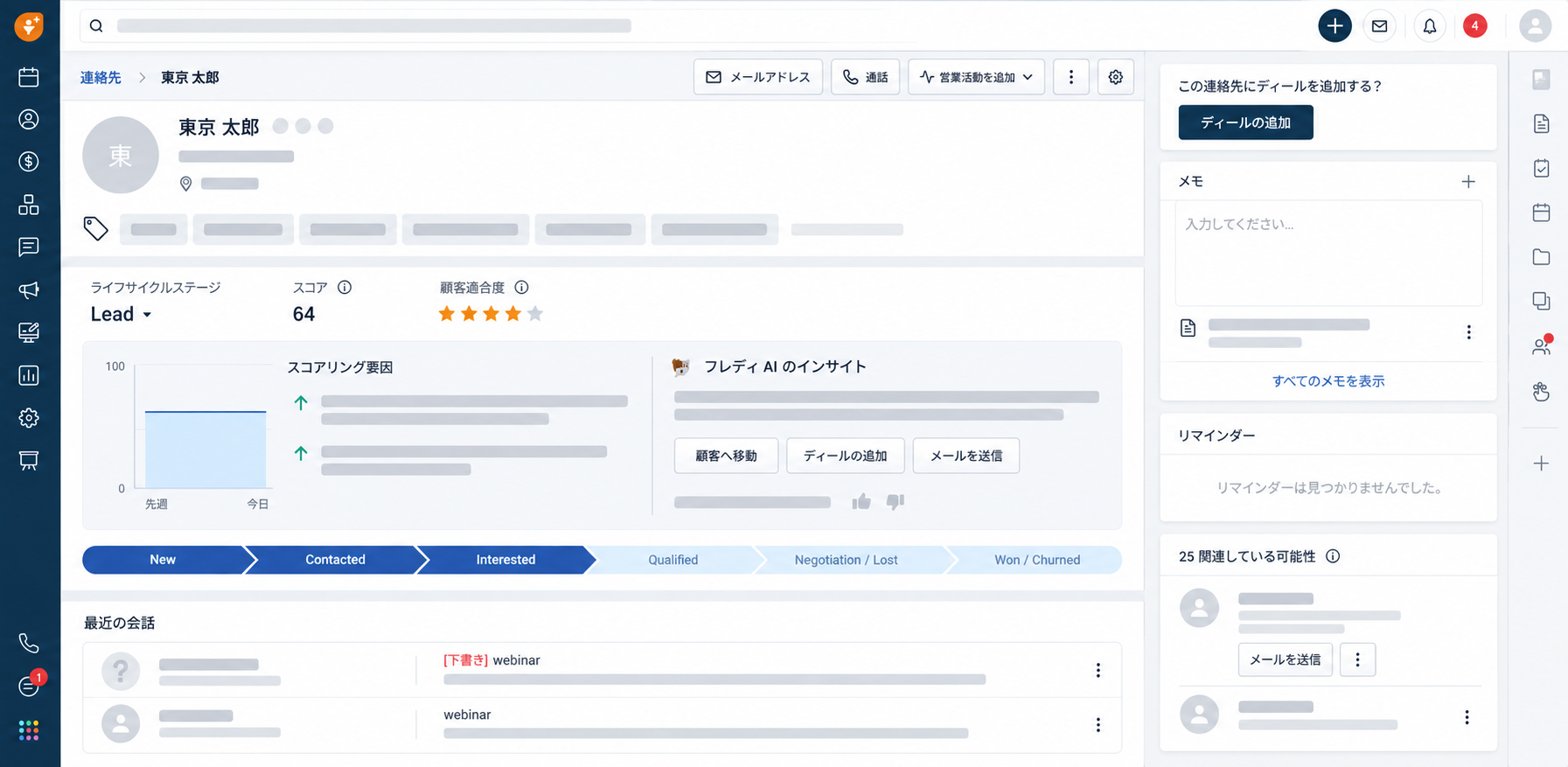Click the memo text area 入力してください
The width and height of the screenshot is (1568, 767).
1328,253
